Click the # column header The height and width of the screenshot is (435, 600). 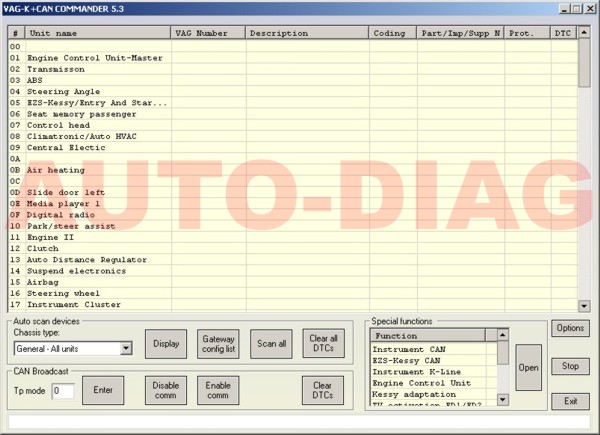click(16, 33)
